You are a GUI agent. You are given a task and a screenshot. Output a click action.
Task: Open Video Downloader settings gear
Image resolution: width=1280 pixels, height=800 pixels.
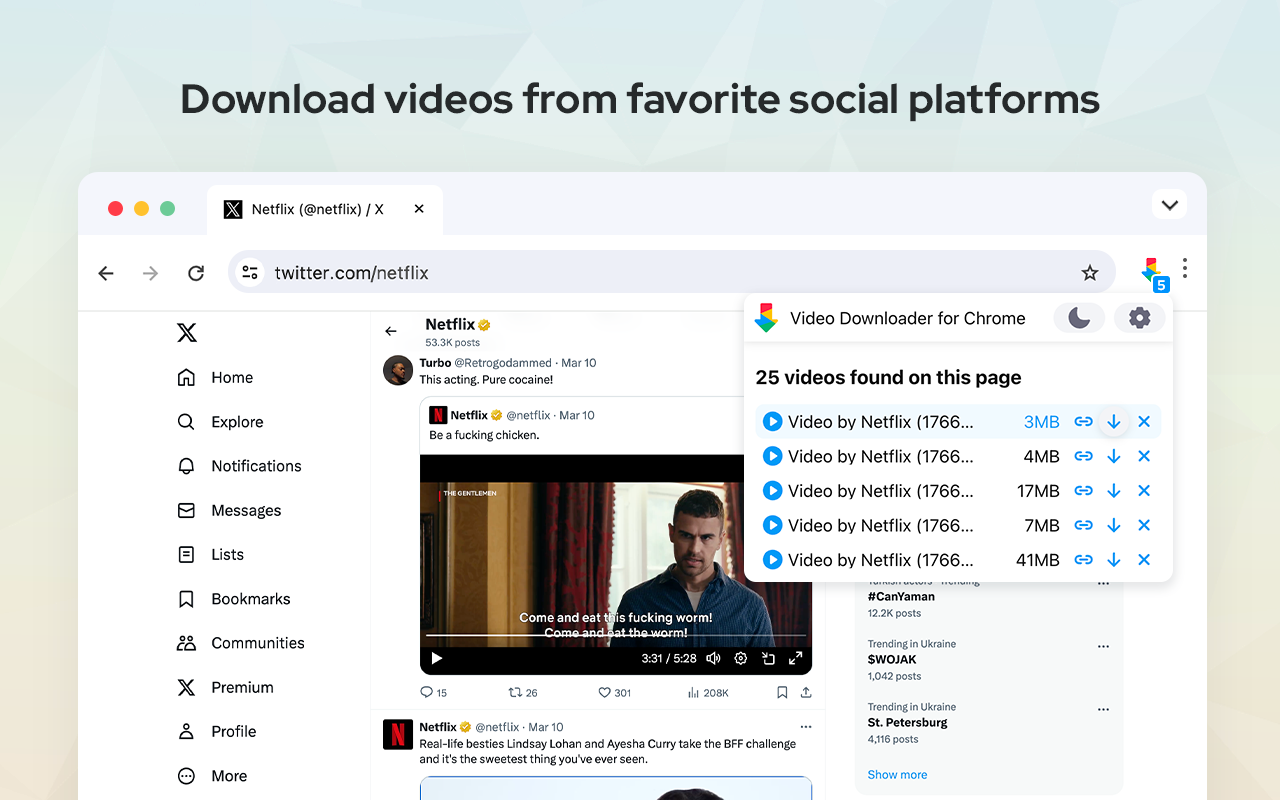pos(1139,318)
